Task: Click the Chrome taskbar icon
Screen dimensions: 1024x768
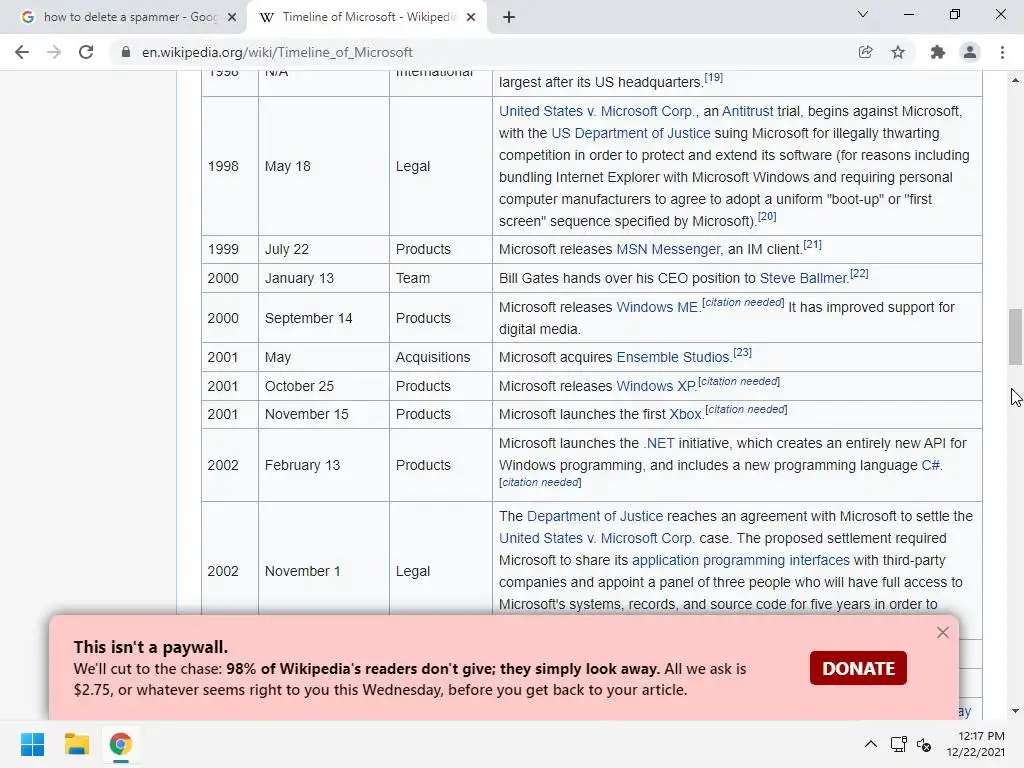Action: click(120, 744)
